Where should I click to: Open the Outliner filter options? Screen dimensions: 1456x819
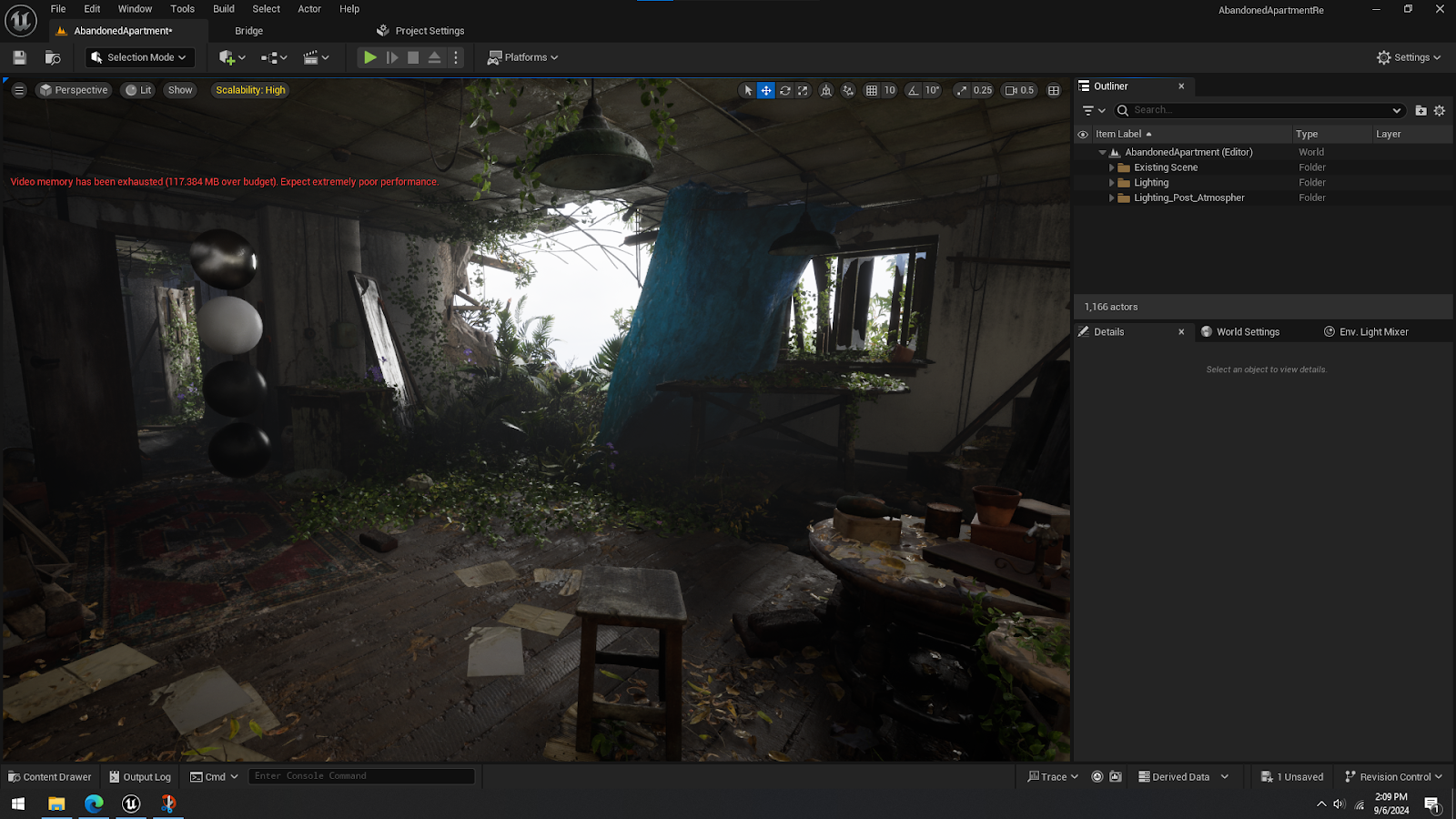(1094, 110)
